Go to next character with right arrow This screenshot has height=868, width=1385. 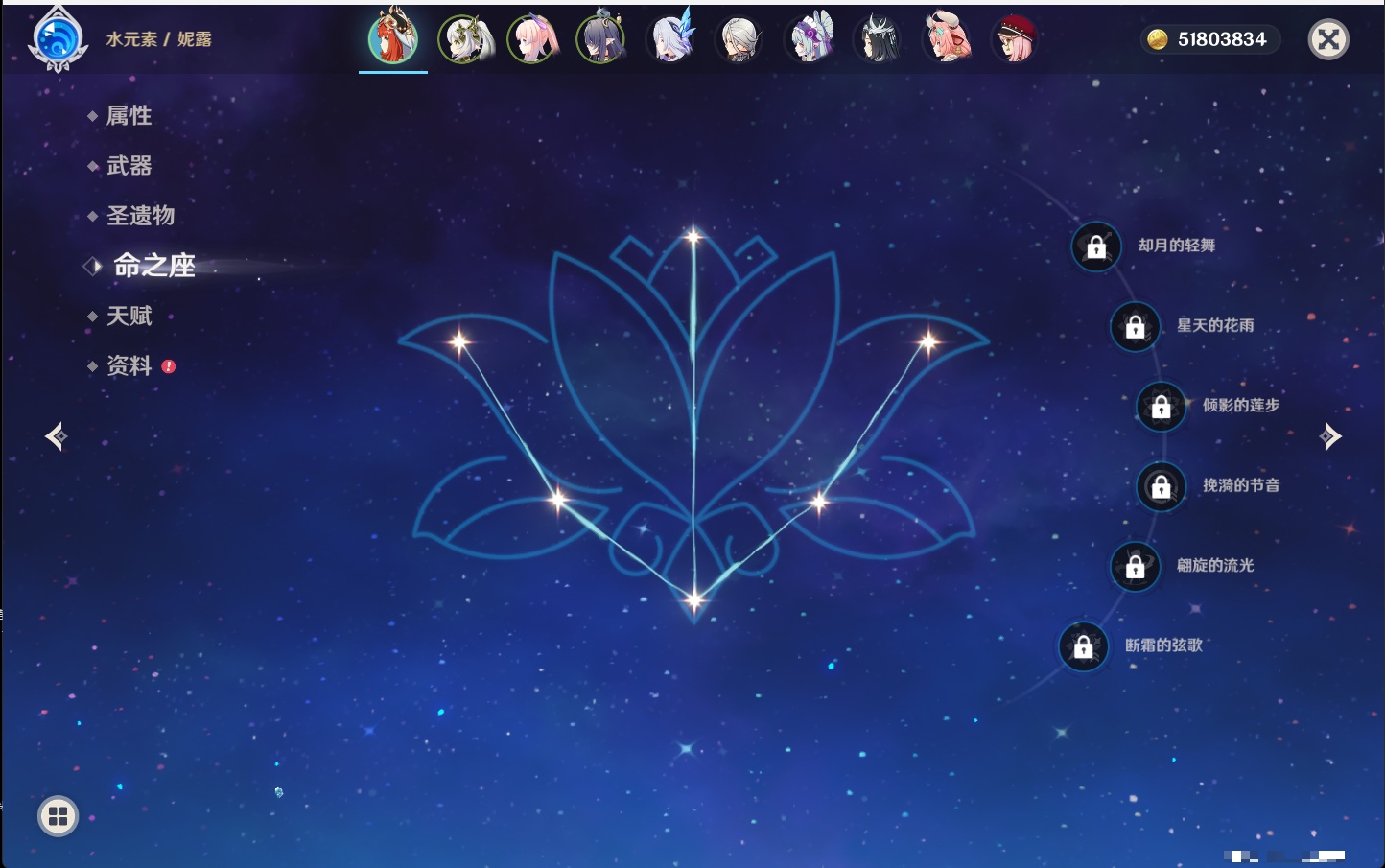tap(1330, 436)
